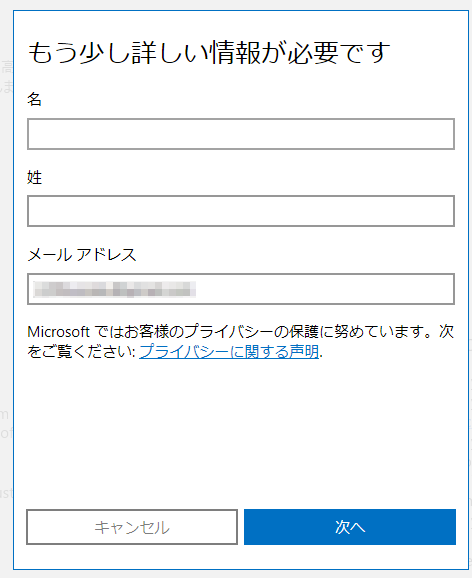Click the メール アドレス field label
Screen dimensions: 472x578
pos(82,255)
